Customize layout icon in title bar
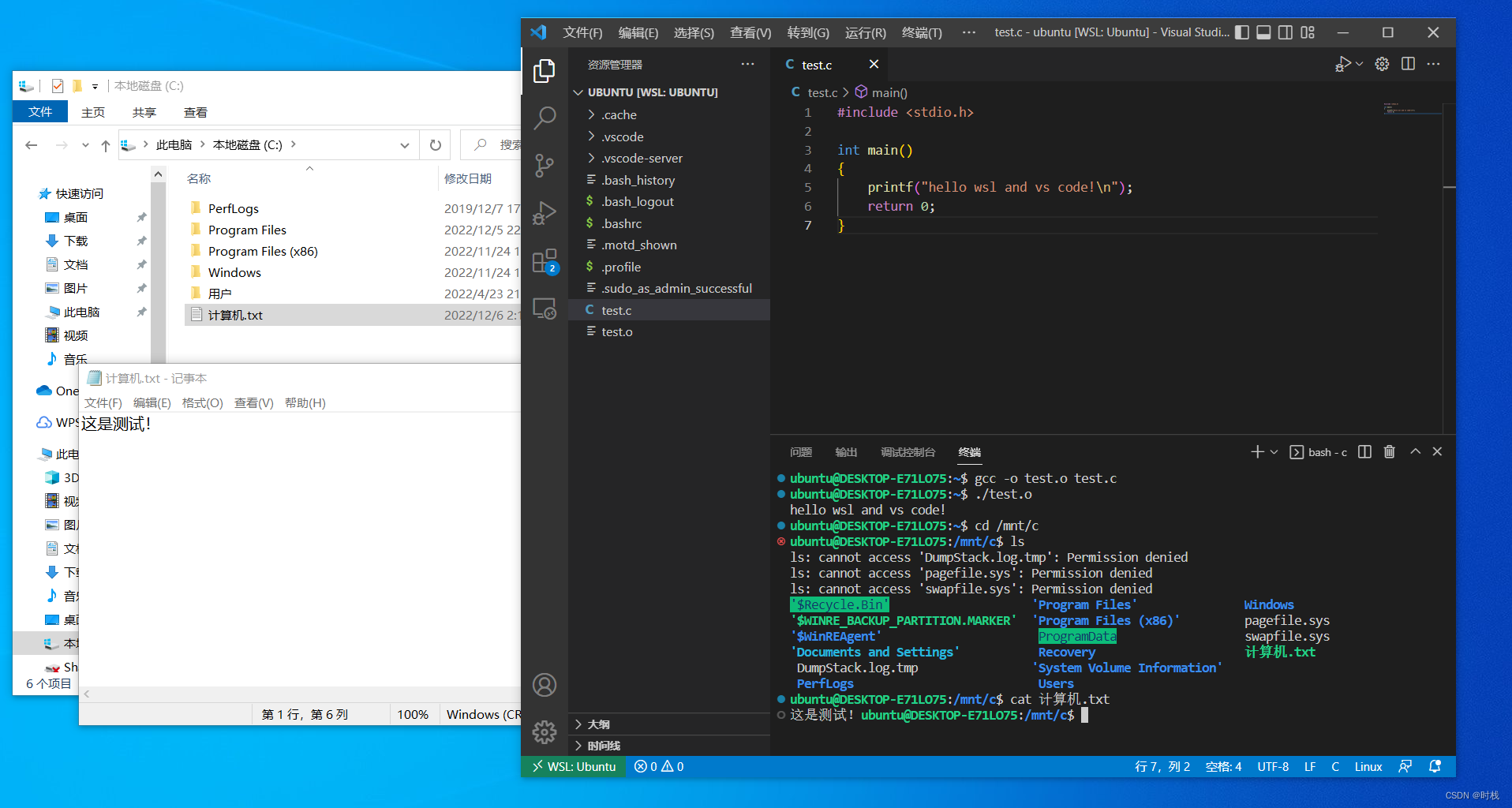 [1308, 32]
